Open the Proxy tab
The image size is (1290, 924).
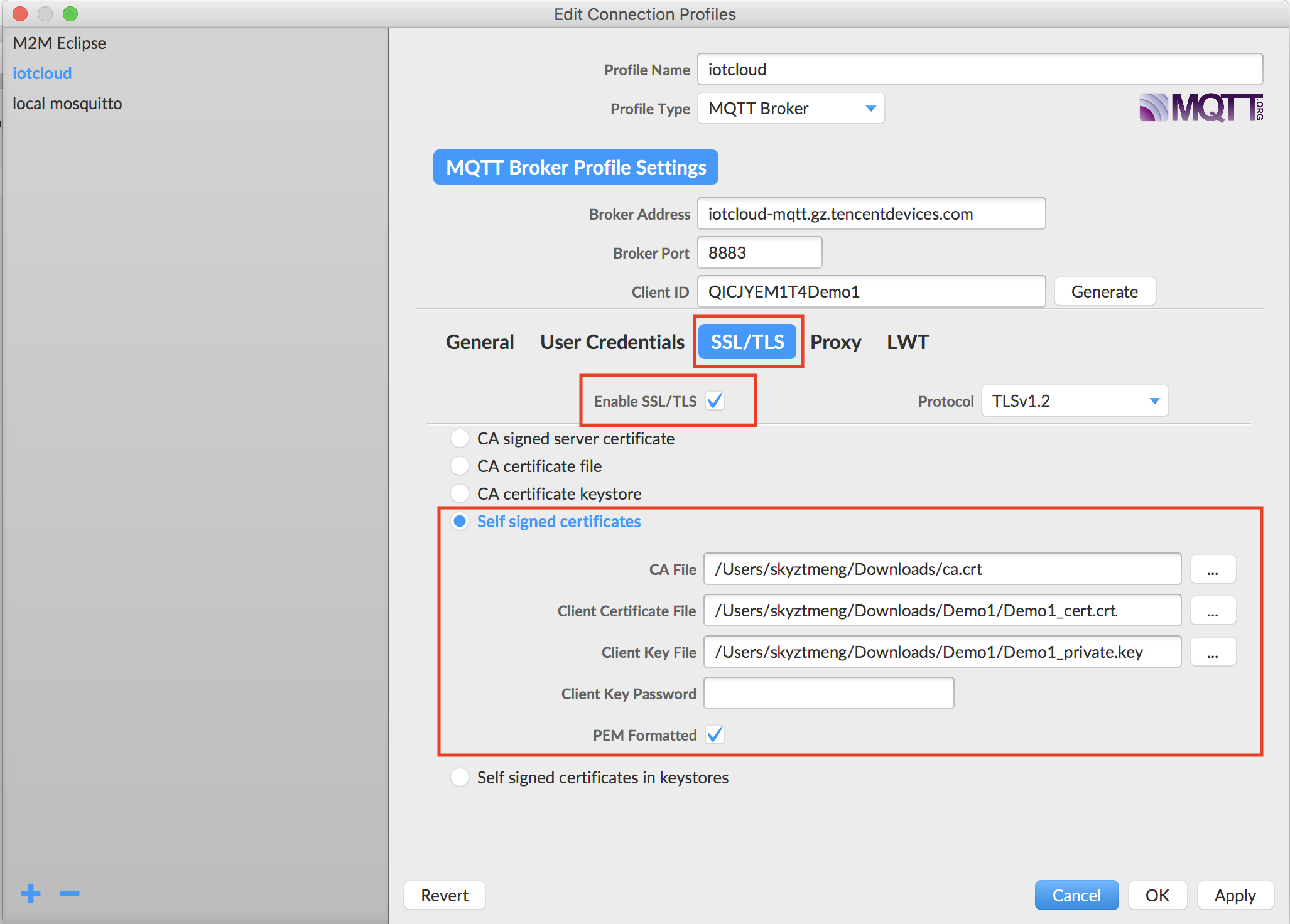pyautogui.click(x=836, y=341)
